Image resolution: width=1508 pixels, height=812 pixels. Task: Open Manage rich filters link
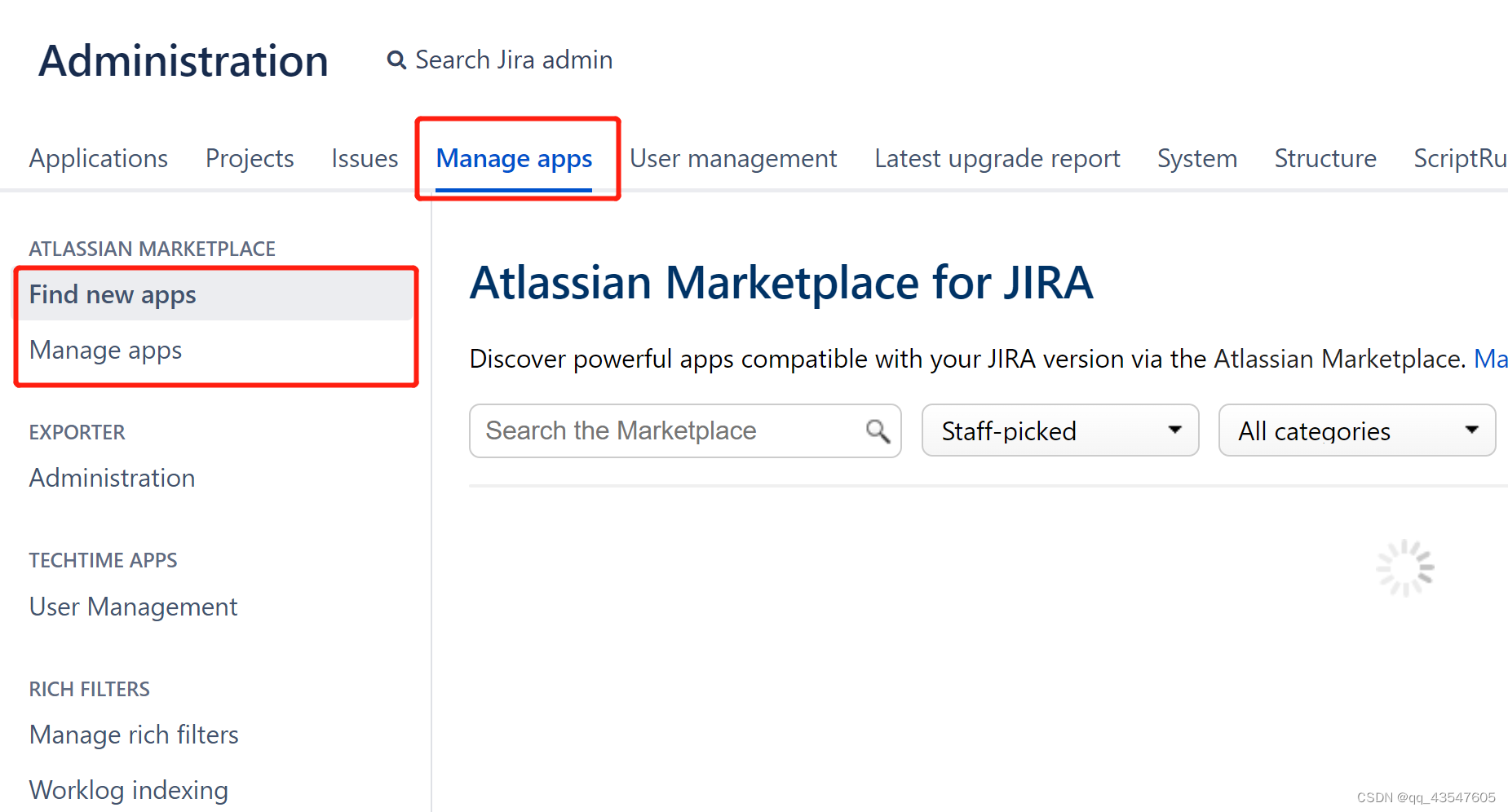[x=134, y=735]
